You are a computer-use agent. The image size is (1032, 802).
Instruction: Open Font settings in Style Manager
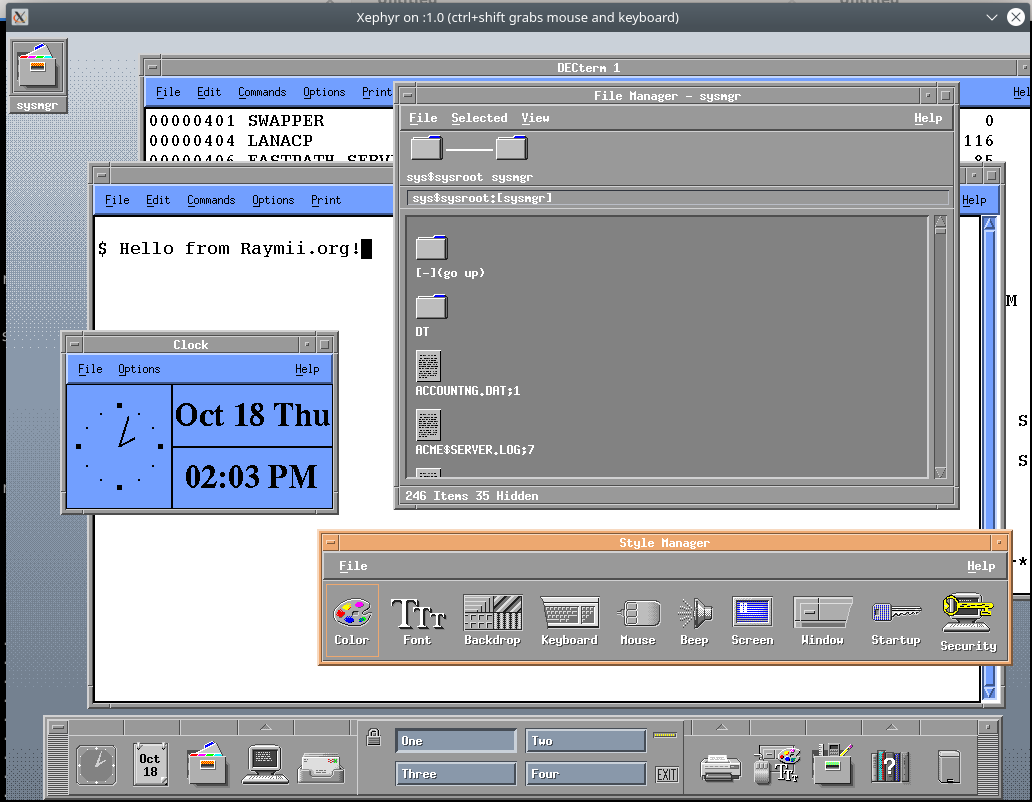418,615
